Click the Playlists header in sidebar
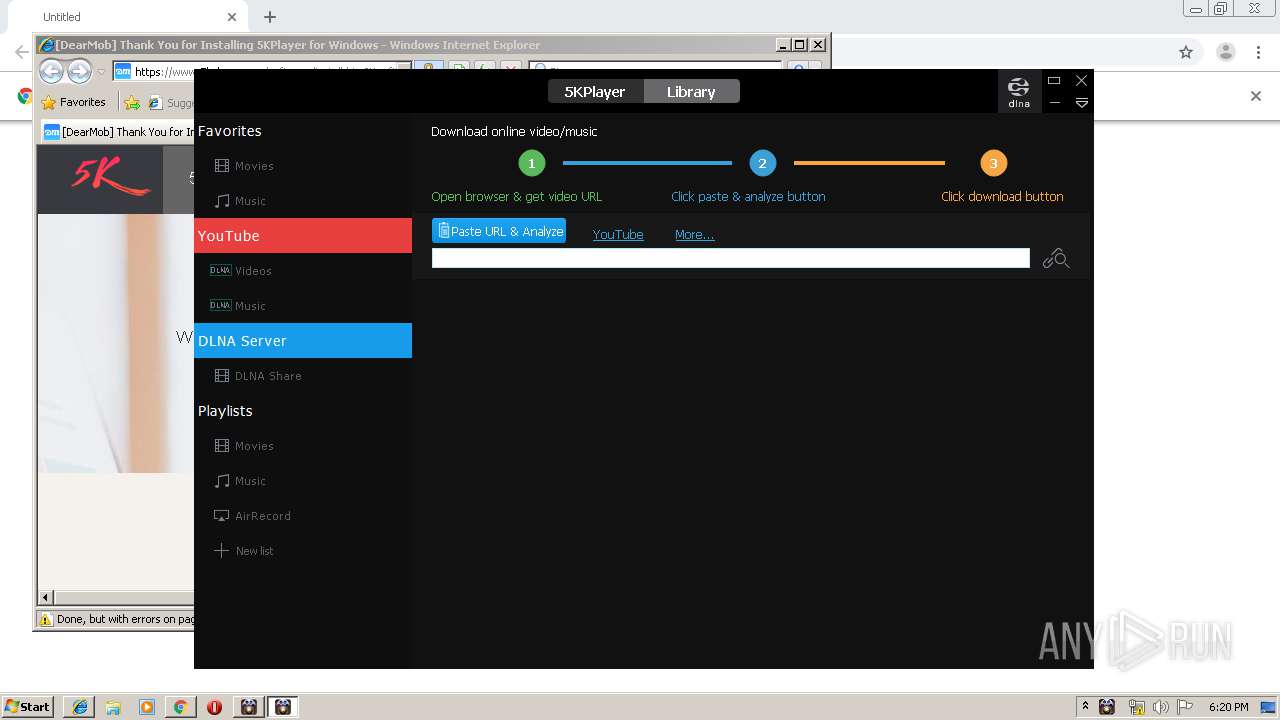Viewport: 1280px width, 720px height. click(225, 411)
